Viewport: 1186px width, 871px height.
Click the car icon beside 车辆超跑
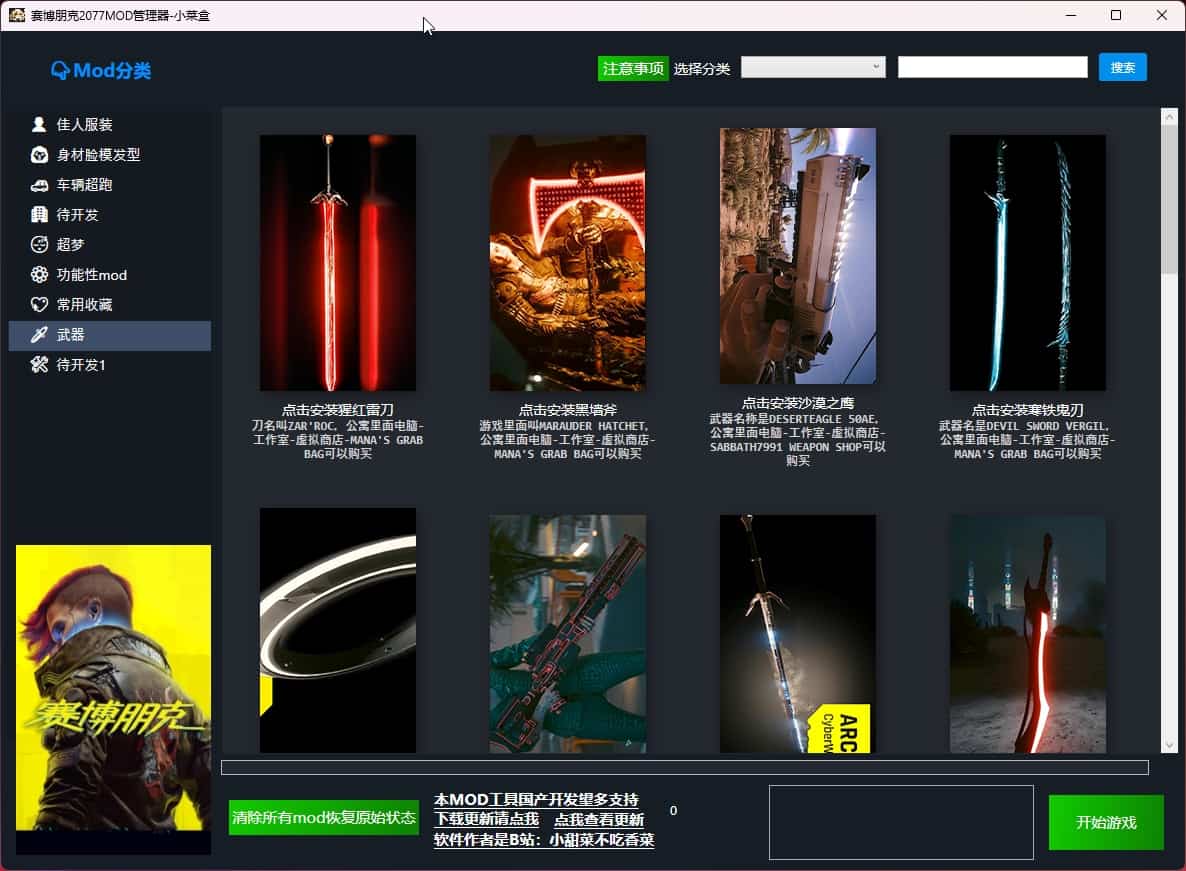tap(39, 185)
